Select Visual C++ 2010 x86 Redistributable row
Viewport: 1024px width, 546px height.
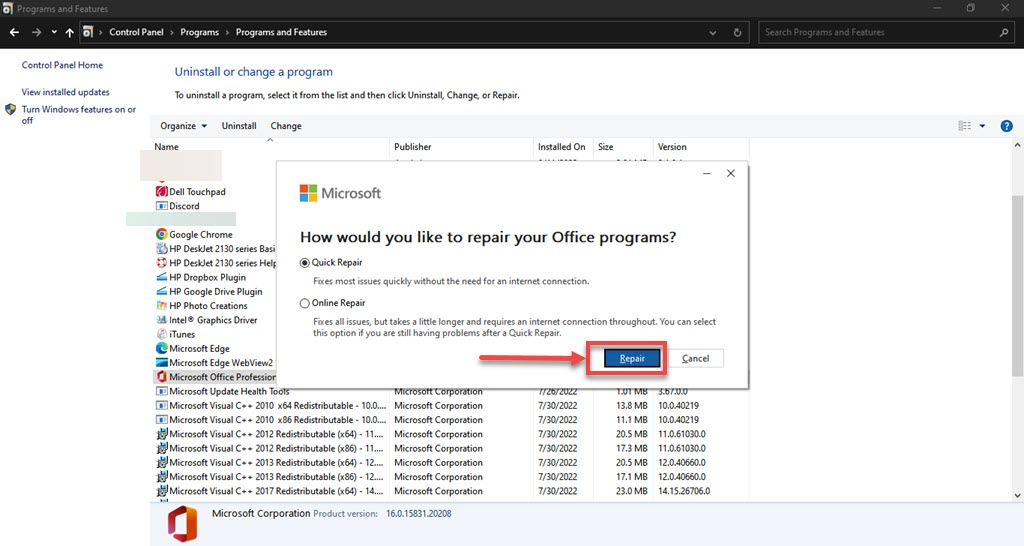point(451,420)
